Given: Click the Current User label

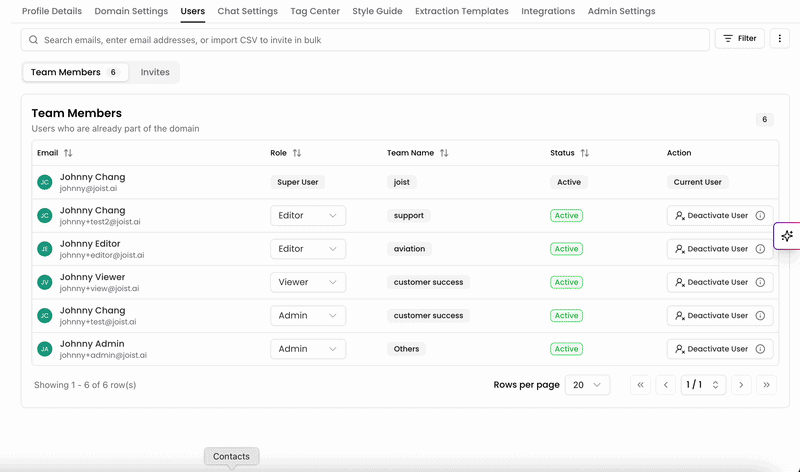Looking at the screenshot, I should 697,182.
